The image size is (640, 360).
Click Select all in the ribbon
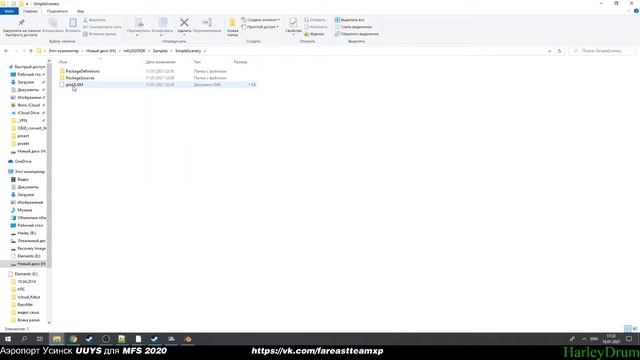tap(350, 20)
